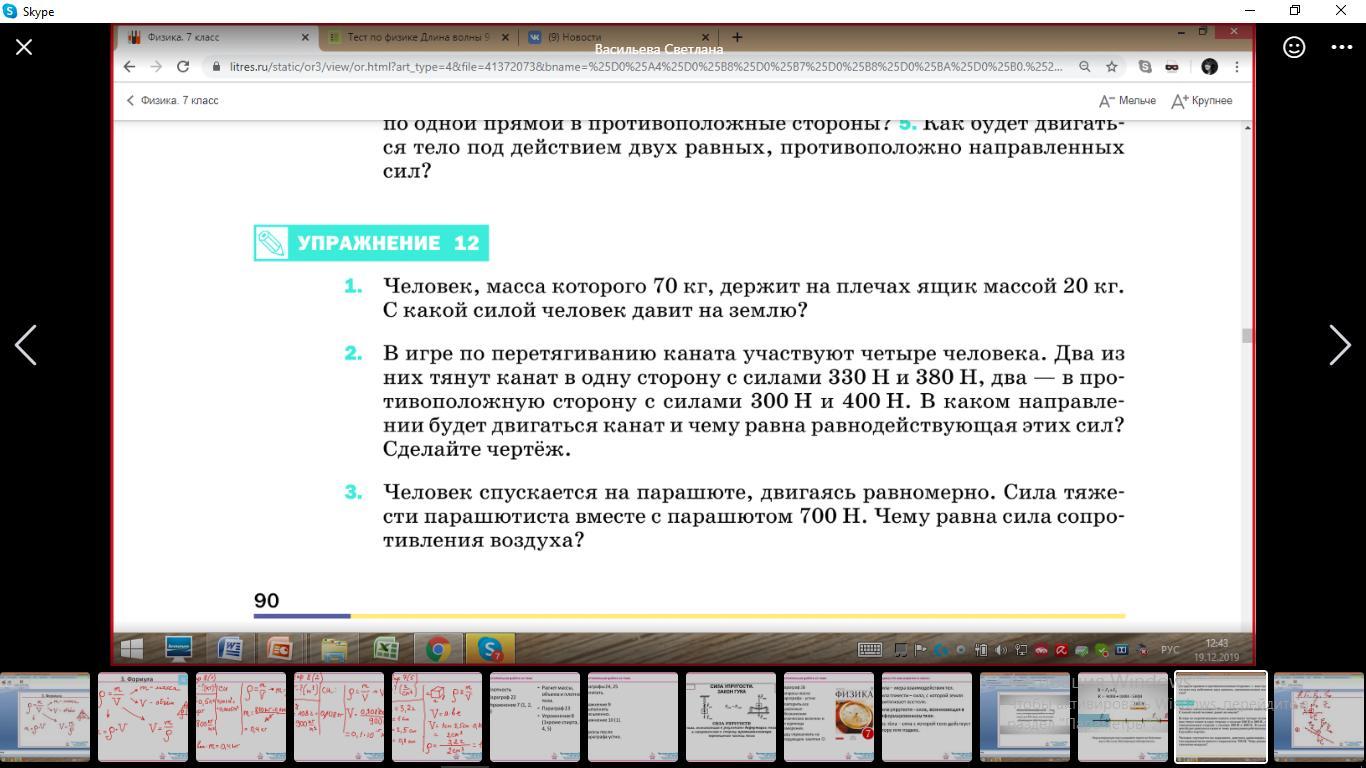Go back via 'Физика. 7 класс' reader link

172,100
